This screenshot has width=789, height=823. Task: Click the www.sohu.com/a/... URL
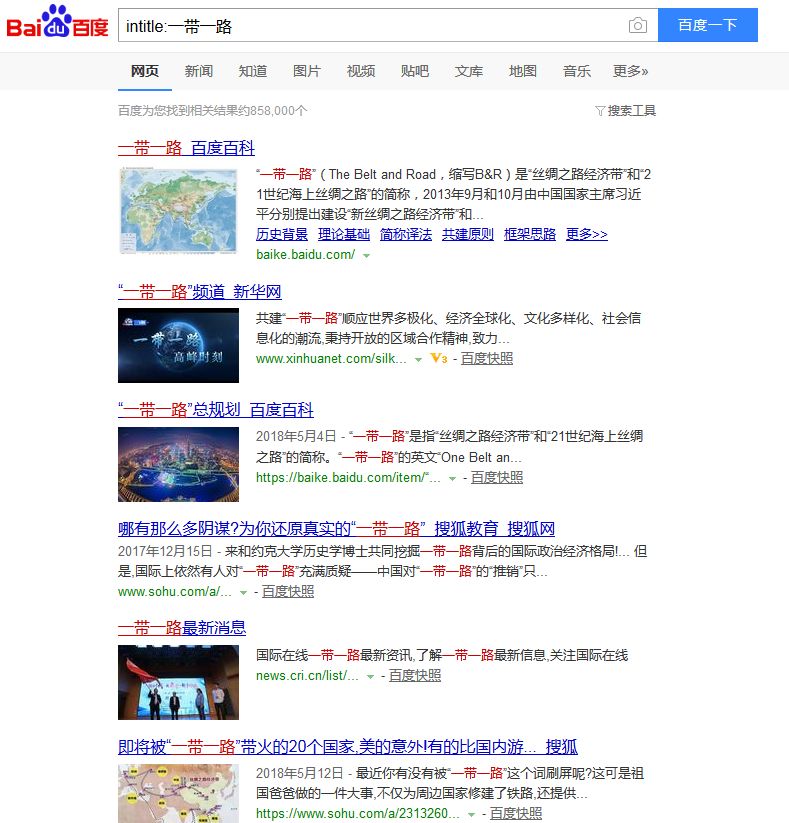[175, 592]
